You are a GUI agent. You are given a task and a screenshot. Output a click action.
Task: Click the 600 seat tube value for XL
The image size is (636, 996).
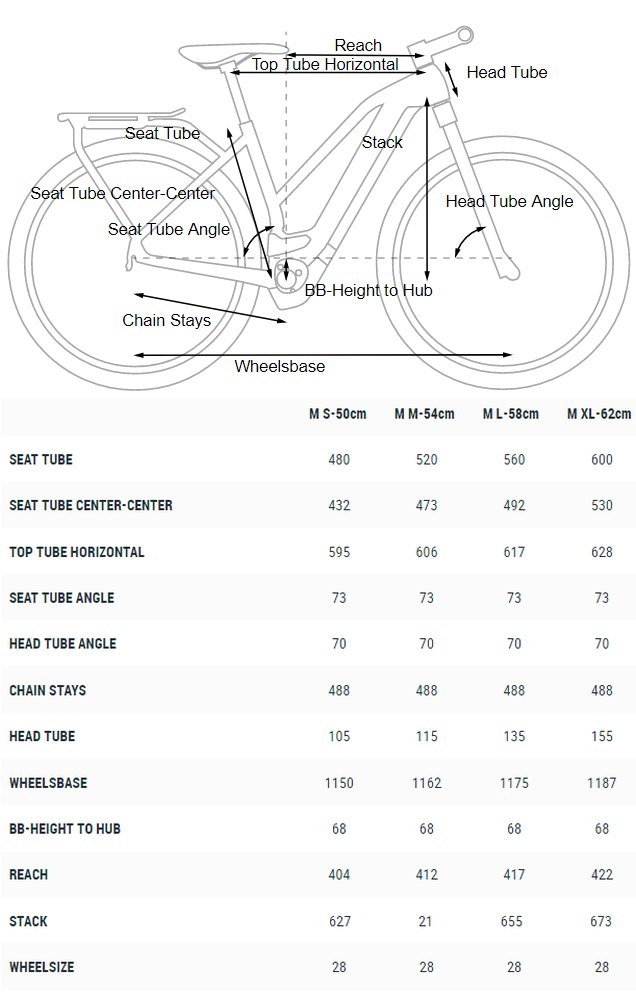[602, 460]
